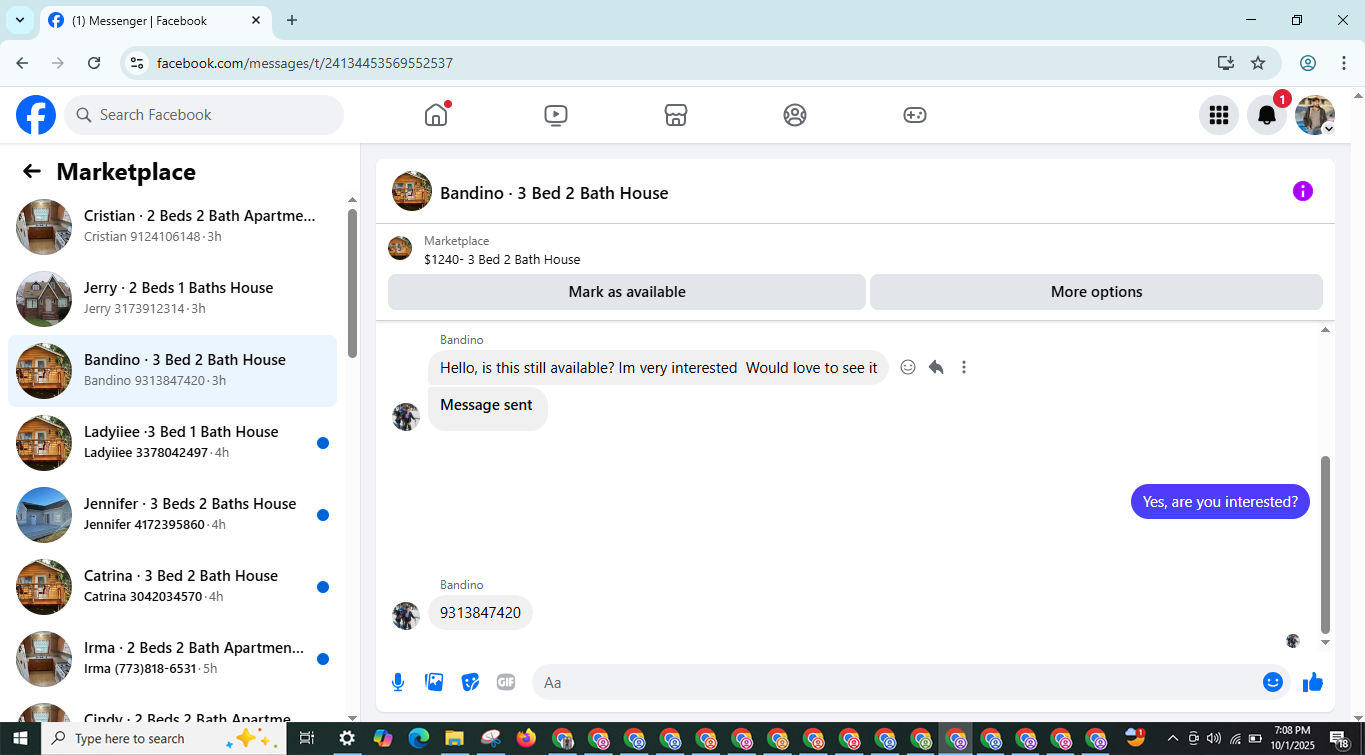Open the Facebook menu grid icon
This screenshot has width=1365, height=755.
(1219, 115)
